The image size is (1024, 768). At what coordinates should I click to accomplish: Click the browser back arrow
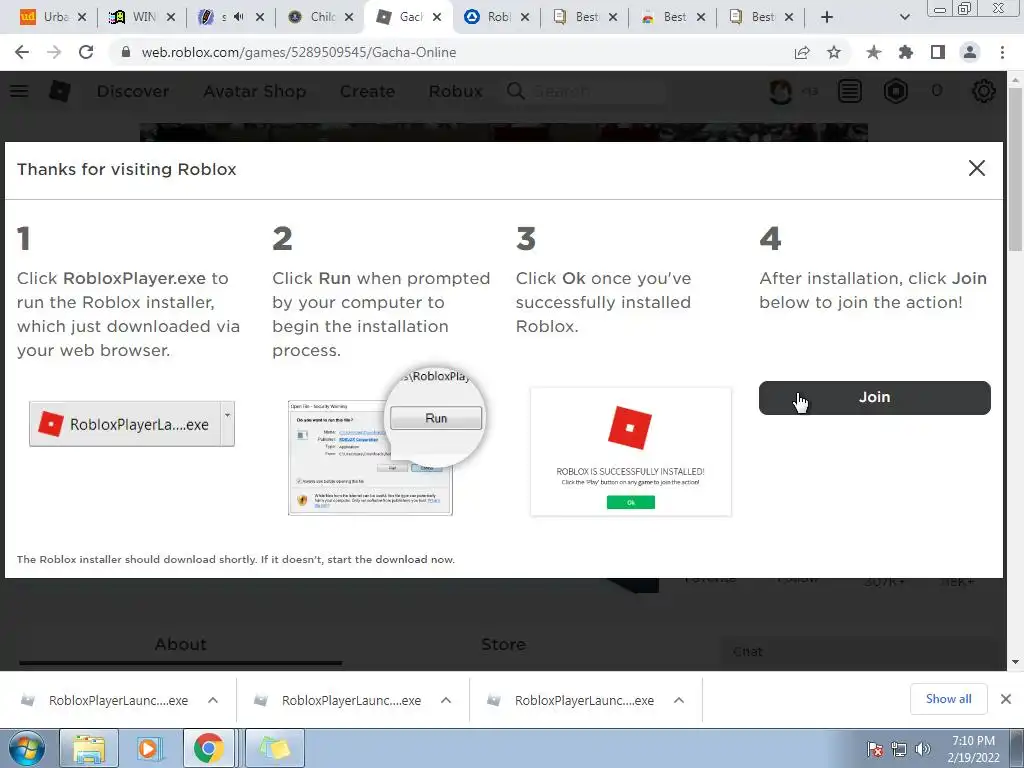click(x=22, y=52)
